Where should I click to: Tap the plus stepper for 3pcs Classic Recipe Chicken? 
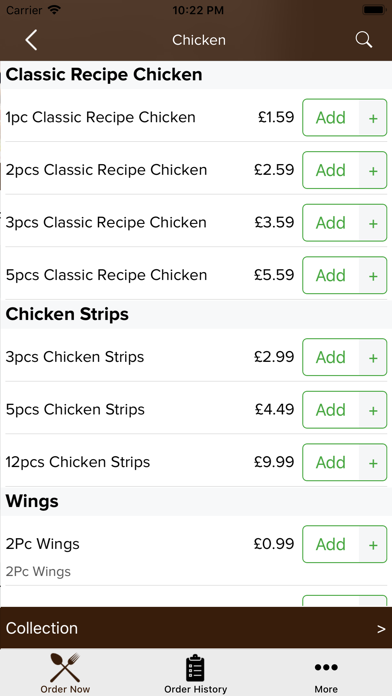[373, 223]
